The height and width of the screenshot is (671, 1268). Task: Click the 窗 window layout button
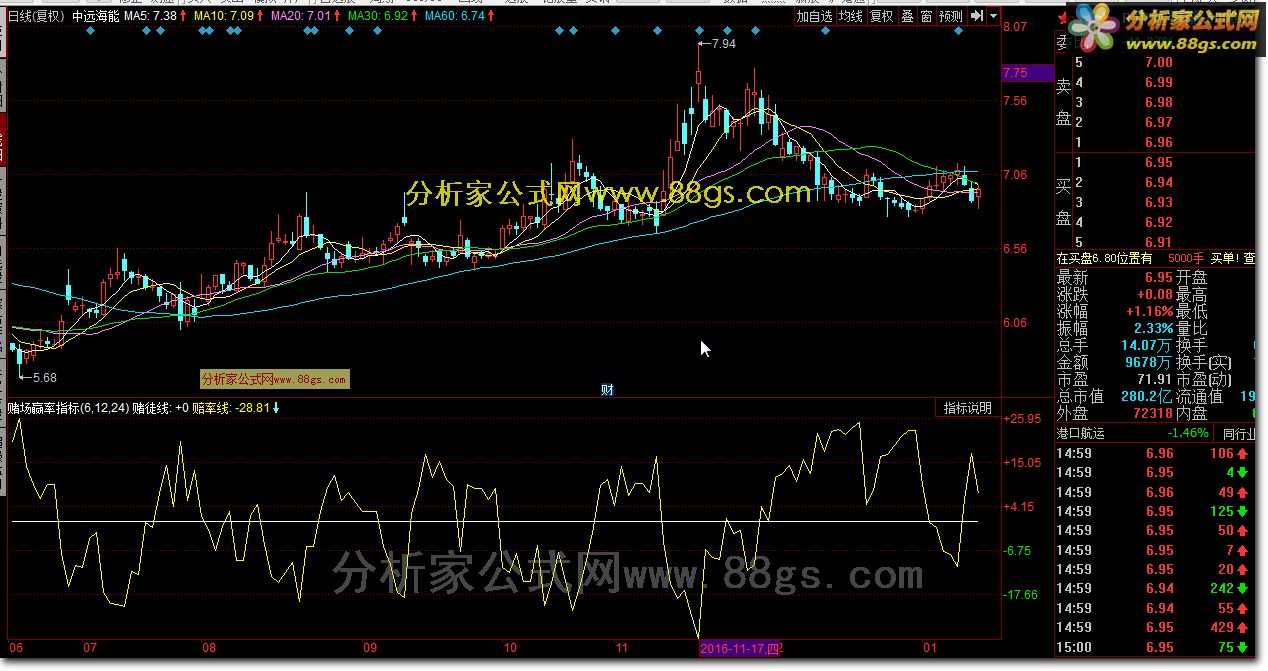pyautogui.click(x=927, y=16)
